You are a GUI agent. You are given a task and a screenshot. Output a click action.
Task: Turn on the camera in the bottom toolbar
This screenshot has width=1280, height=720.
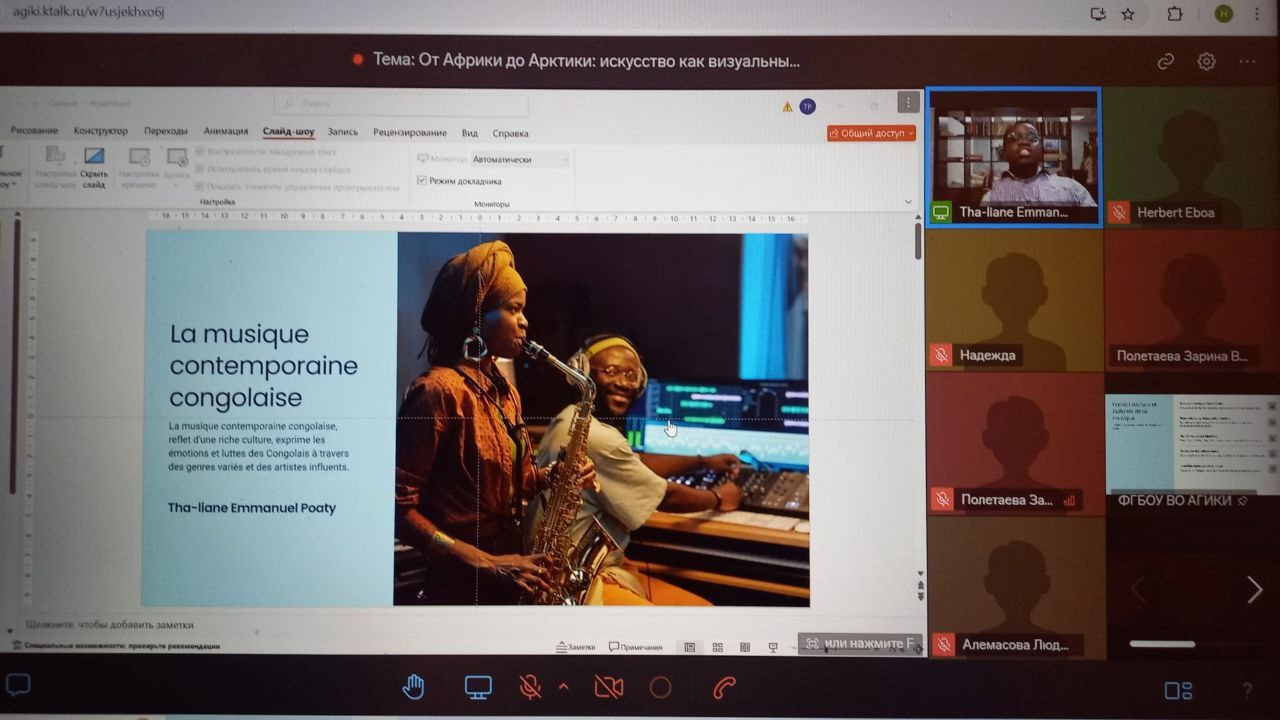(608, 688)
